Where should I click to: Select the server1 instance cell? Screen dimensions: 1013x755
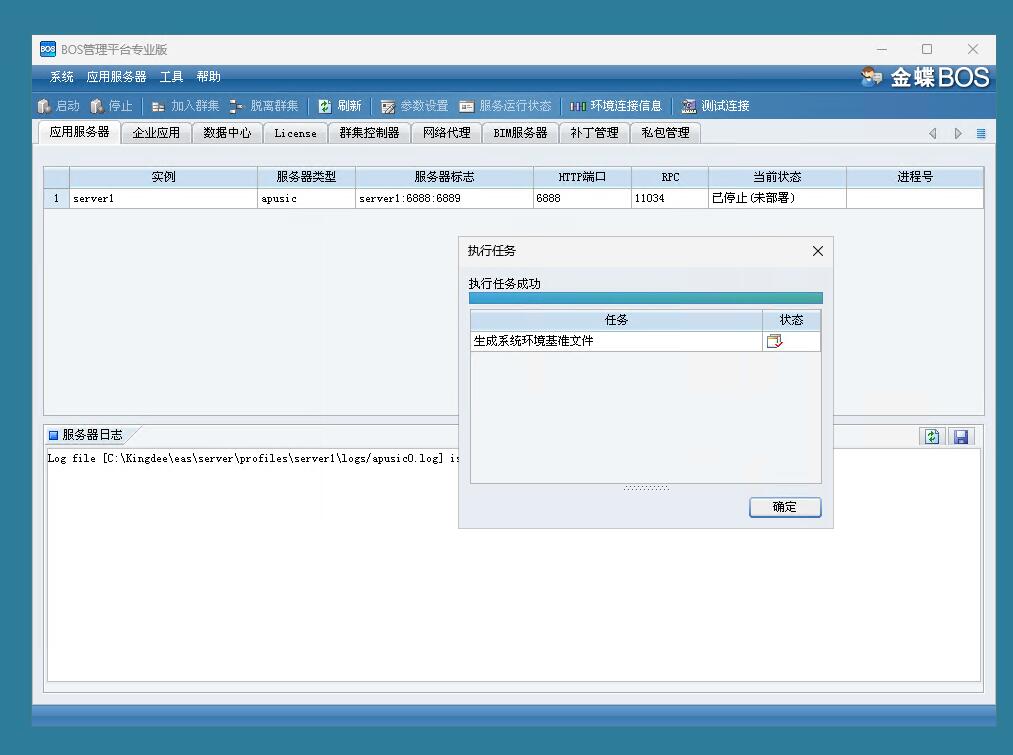(163, 198)
